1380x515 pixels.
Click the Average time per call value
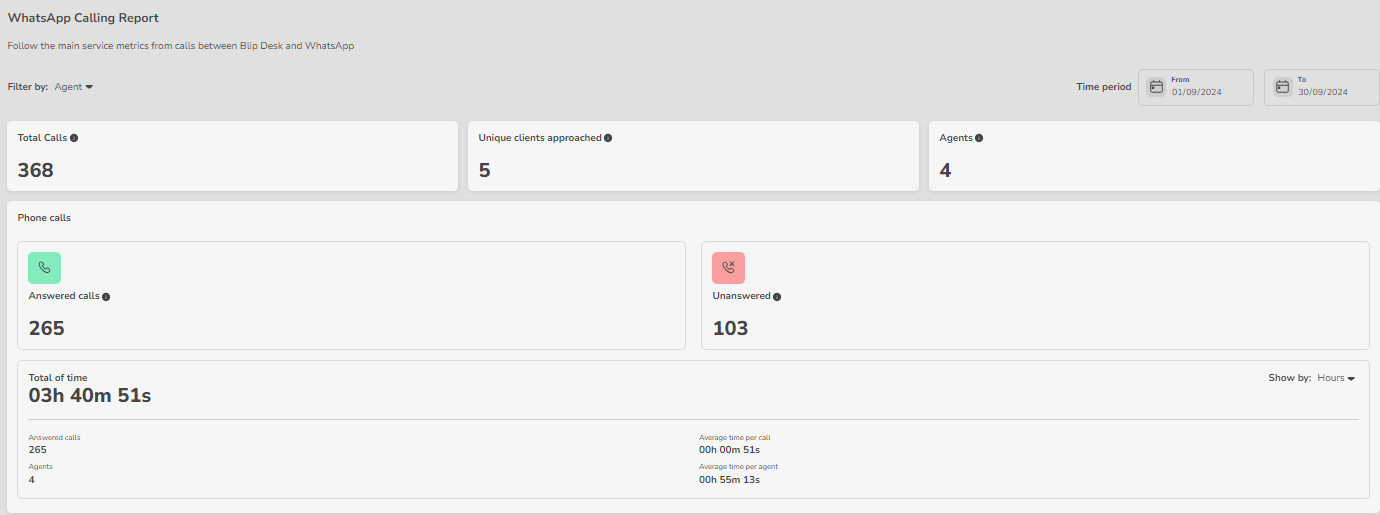(729, 450)
